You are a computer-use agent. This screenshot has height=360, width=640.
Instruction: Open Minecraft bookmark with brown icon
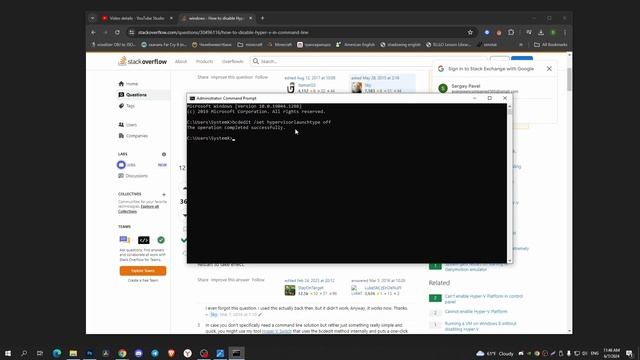(280, 44)
